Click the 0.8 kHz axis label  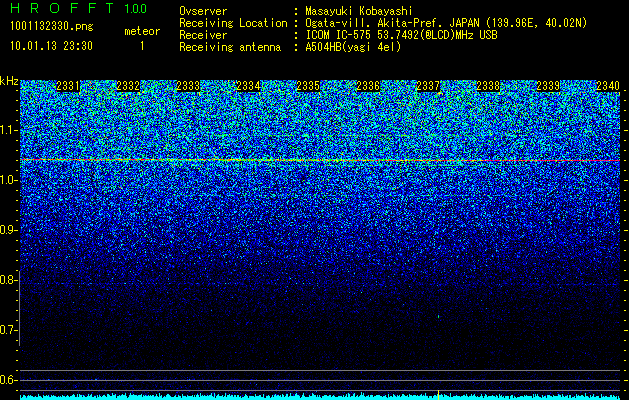click(x=7, y=280)
